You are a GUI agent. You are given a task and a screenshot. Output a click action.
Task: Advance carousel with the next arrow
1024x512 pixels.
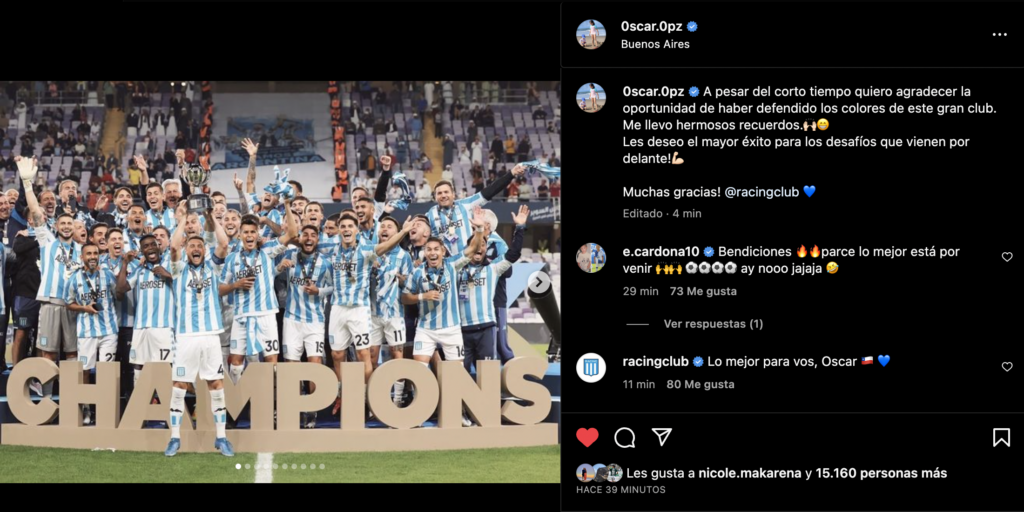(539, 282)
